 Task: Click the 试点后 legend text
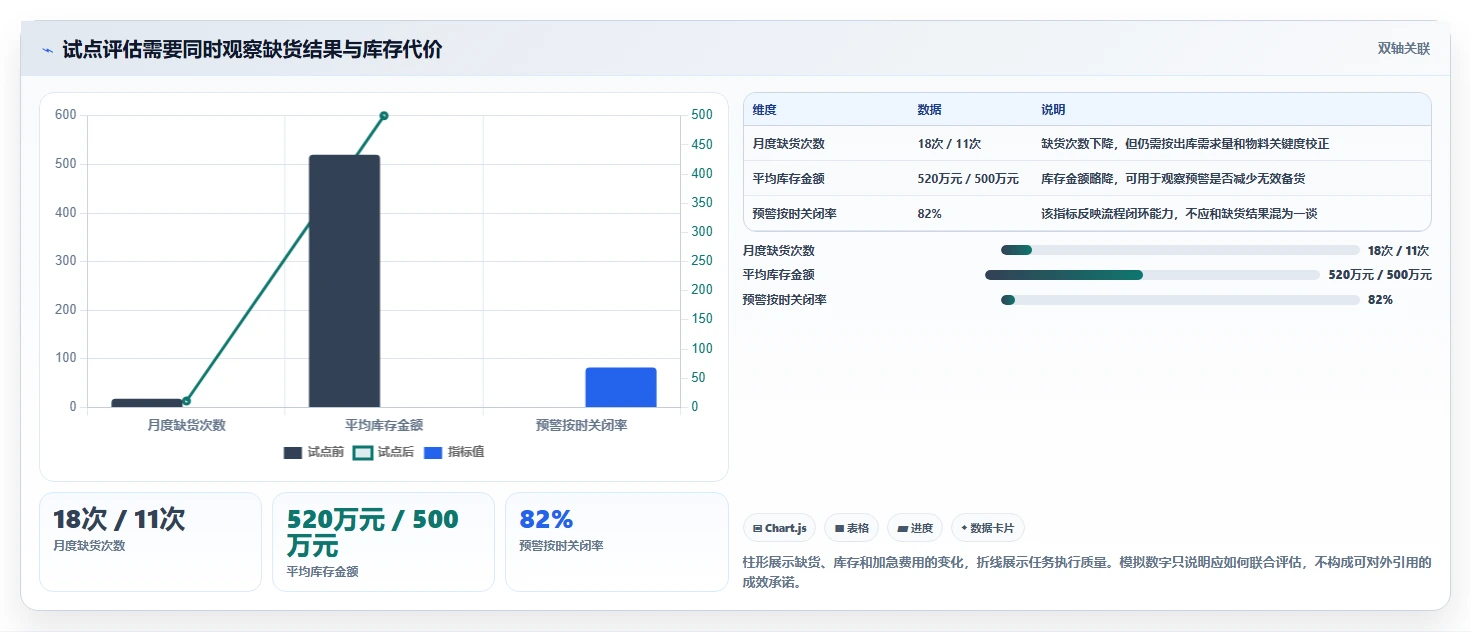tap(396, 453)
